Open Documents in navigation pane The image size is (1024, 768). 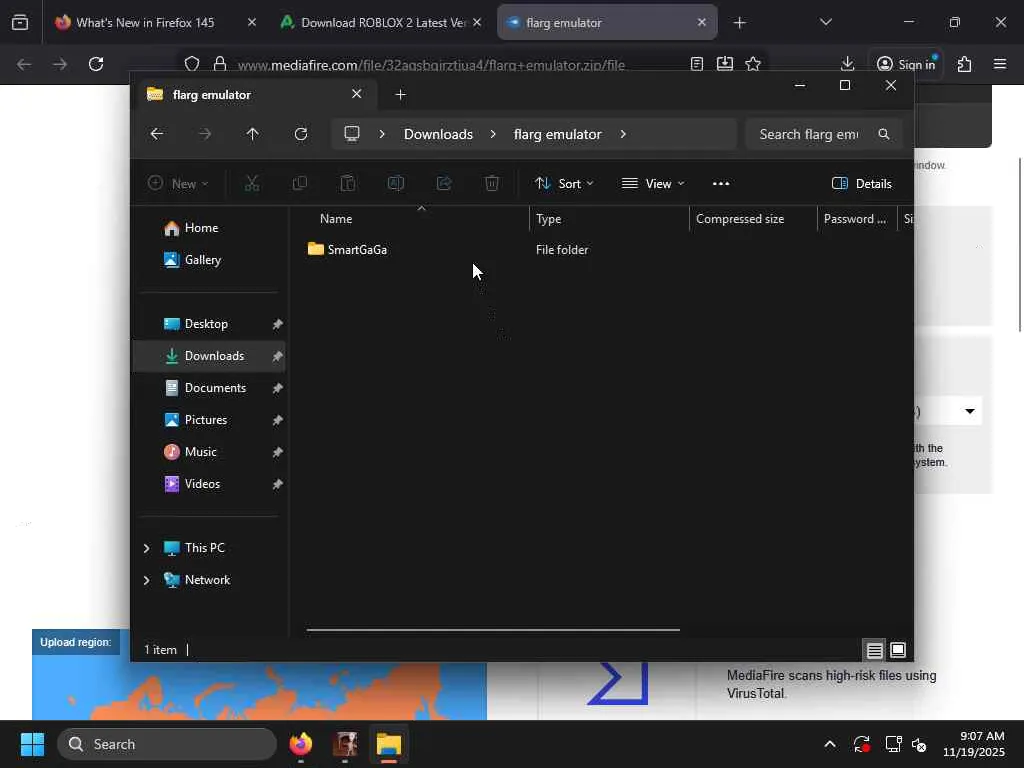(x=216, y=388)
